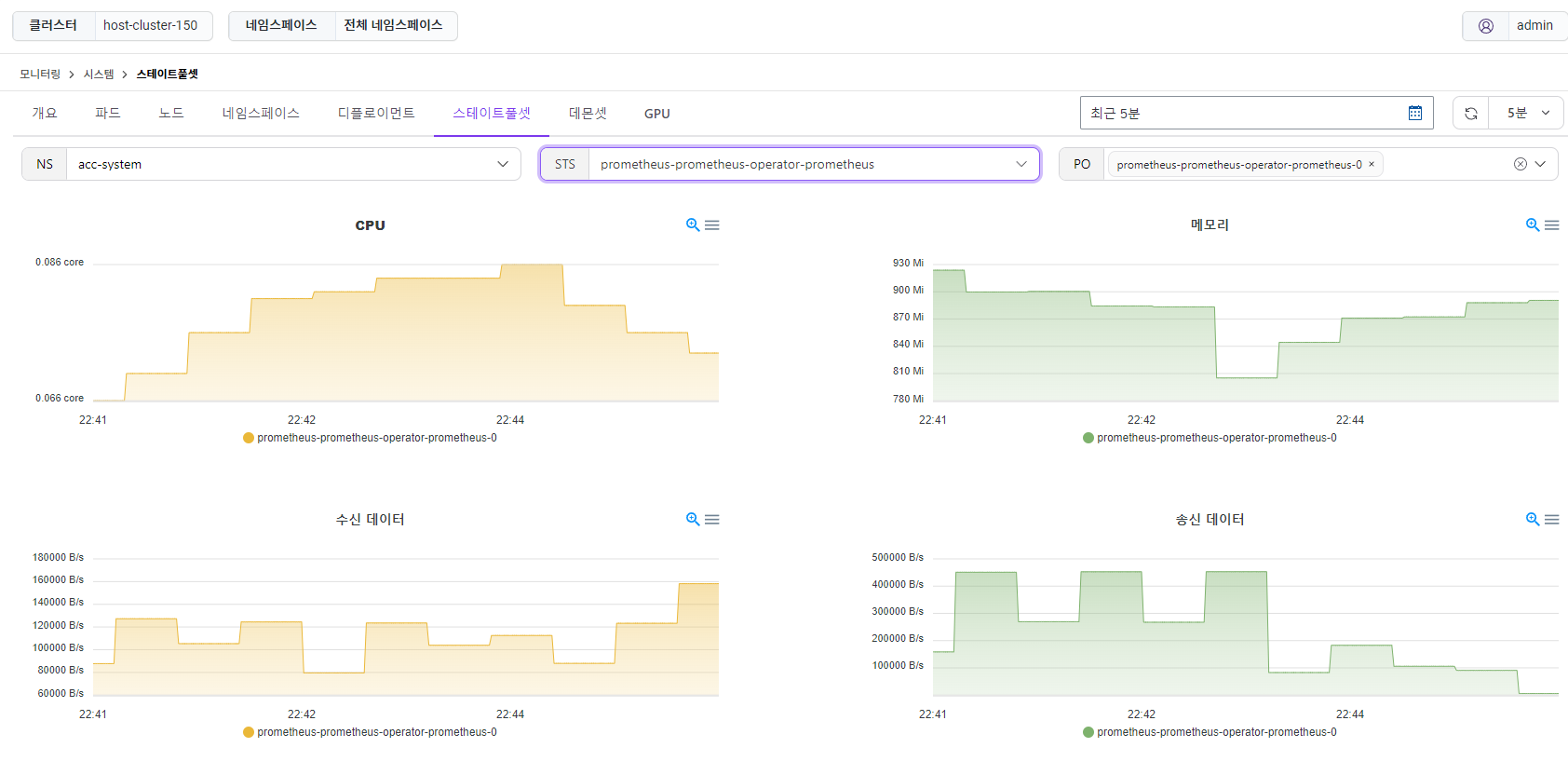Click the zoom icon on the 수신 데이터 chart
Screen dimensions: 1568x775
(693, 519)
